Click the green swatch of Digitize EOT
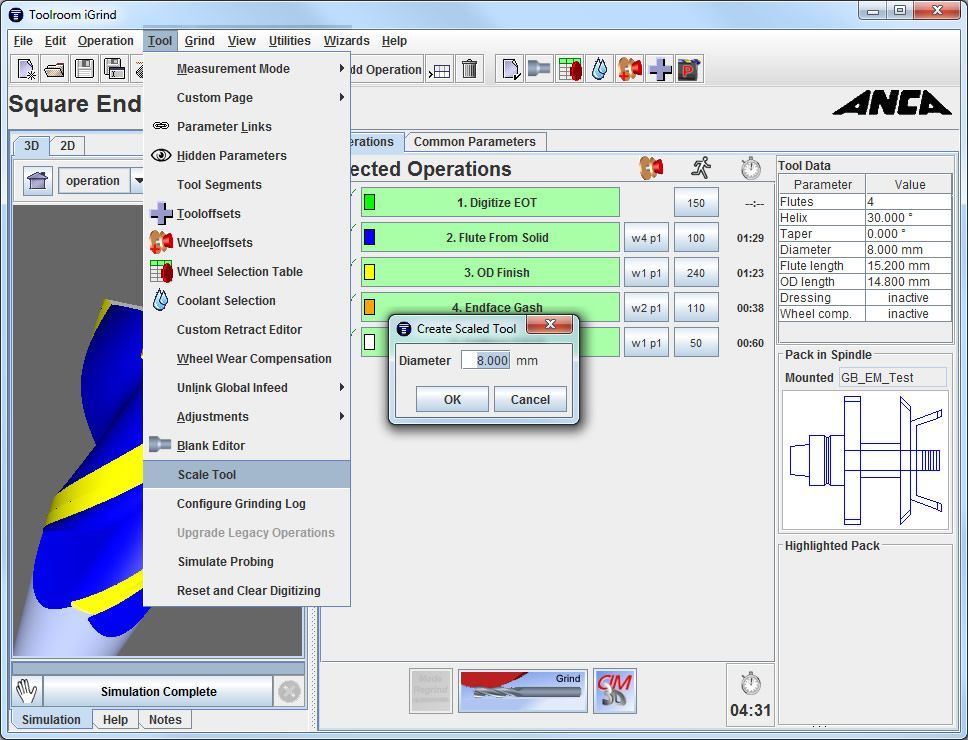 (x=369, y=202)
